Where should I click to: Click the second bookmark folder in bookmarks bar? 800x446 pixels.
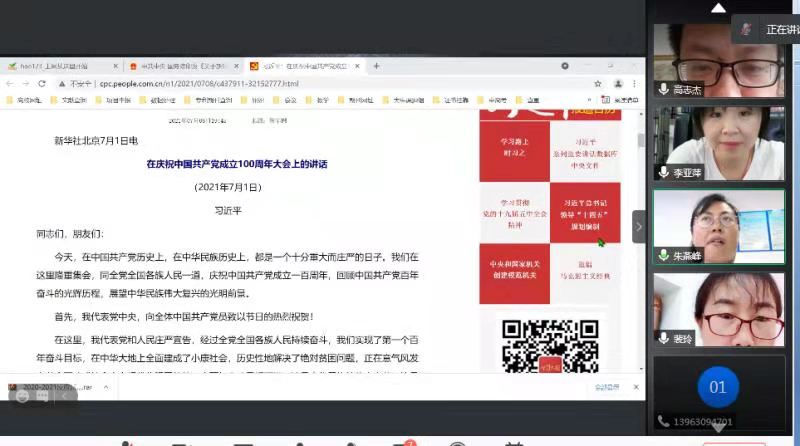tap(68, 100)
